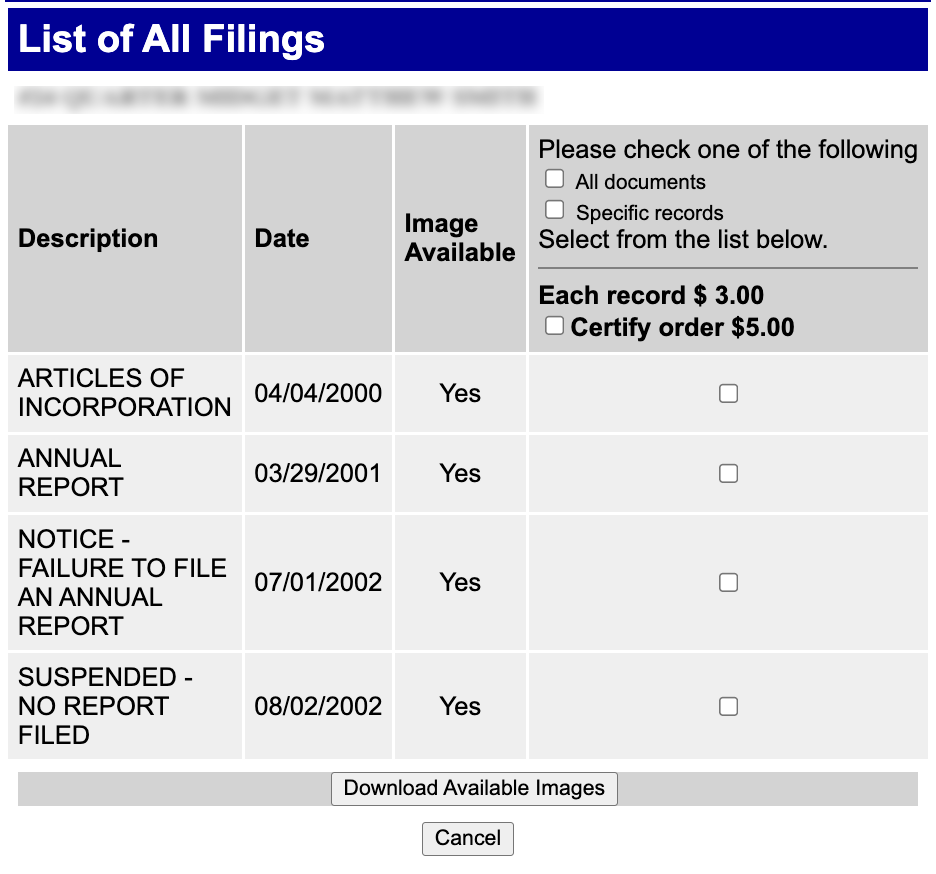936x874 pixels.
Task: Select the Failure to File notice checkbox
Action: pos(728,582)
